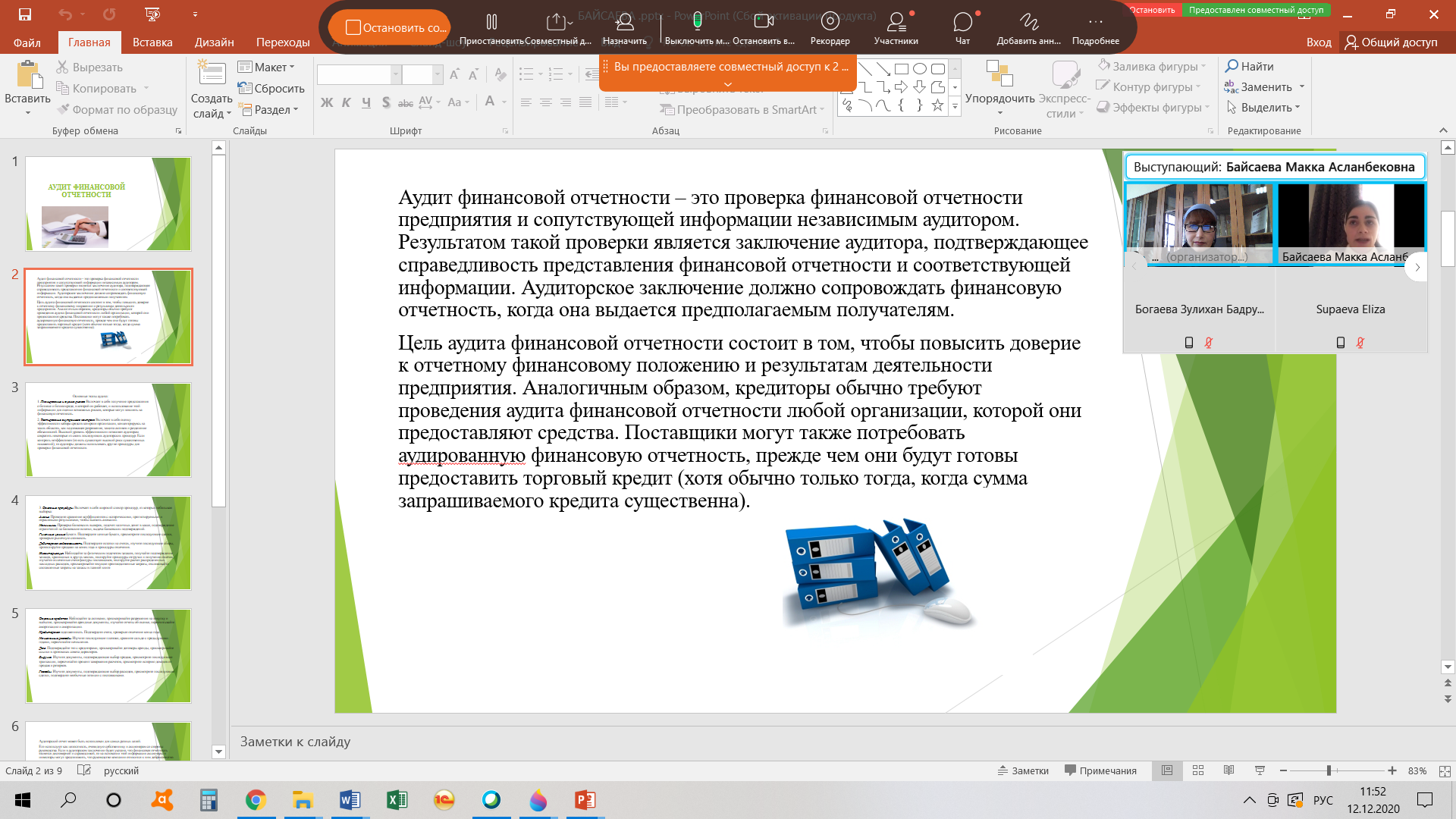Click the Find magnifier button
This screenshot has width=1456, height=819.
coord(1250,66)
